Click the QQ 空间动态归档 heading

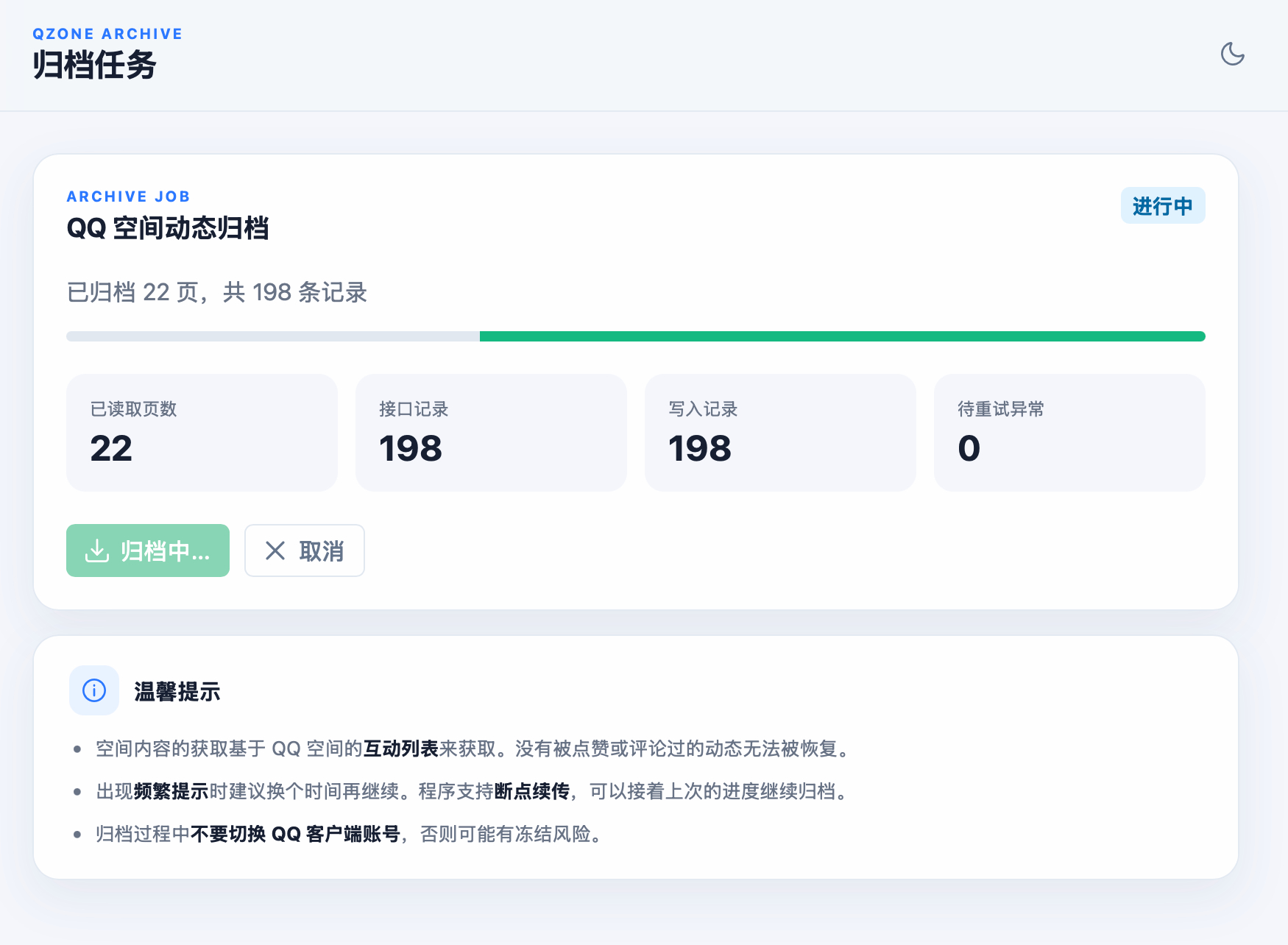point(168,228)
